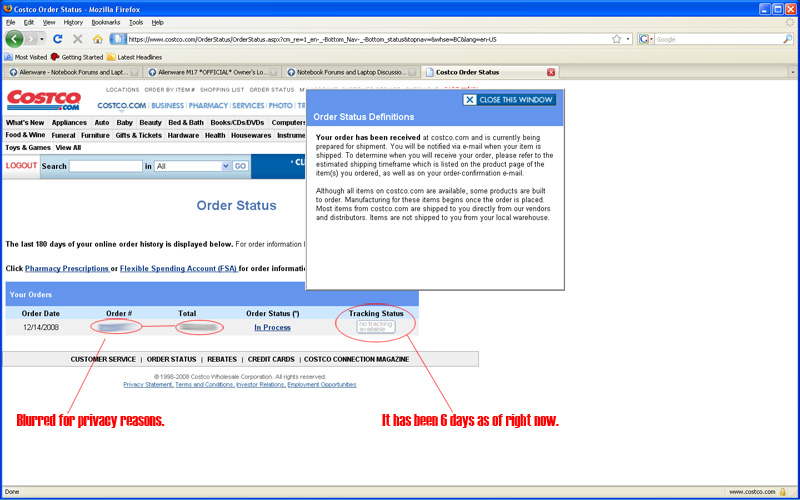Click CLOSE THIS WINDOW in popup
The width and height of the screenshot is (800, 500).
pyautogui.click(x=509, y=100)
